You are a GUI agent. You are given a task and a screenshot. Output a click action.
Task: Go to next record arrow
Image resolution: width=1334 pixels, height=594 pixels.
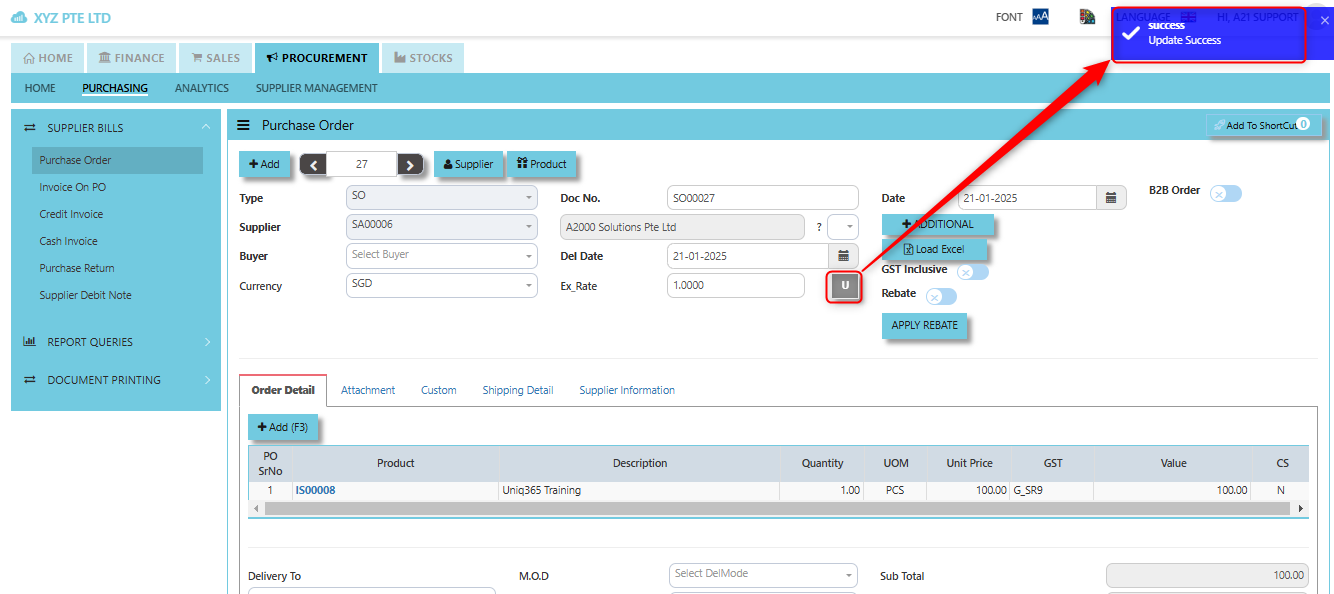coord(410,165)
